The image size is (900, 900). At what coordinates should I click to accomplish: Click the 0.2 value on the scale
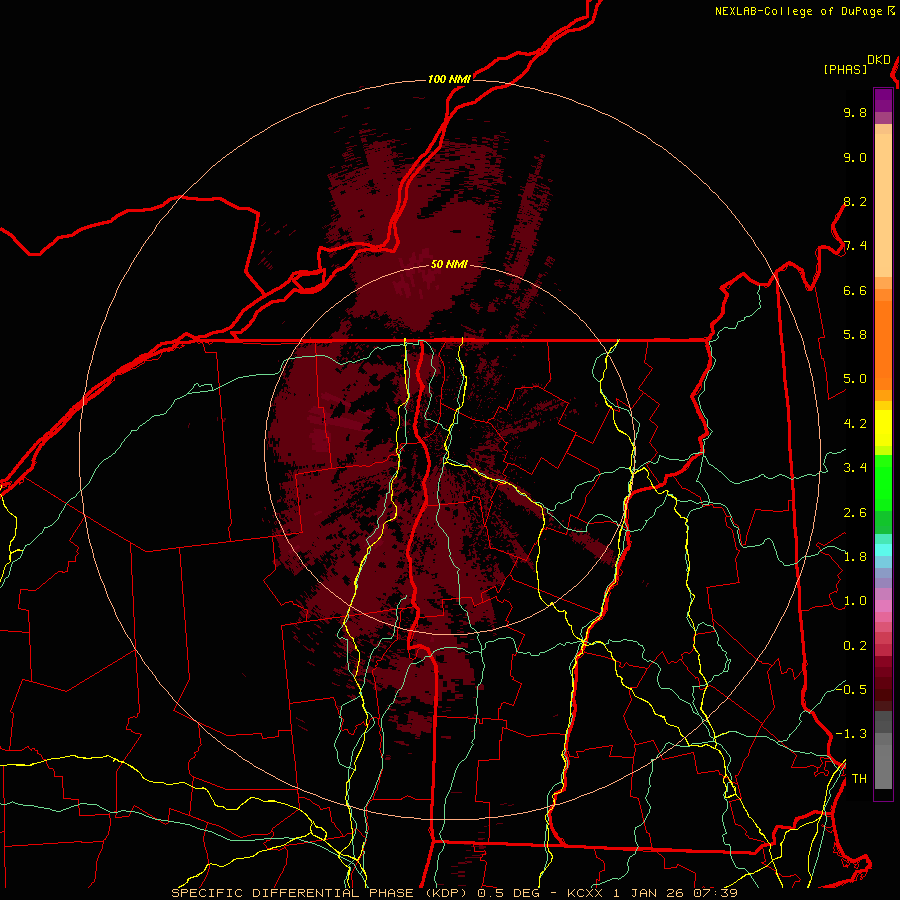pos(855,646)
